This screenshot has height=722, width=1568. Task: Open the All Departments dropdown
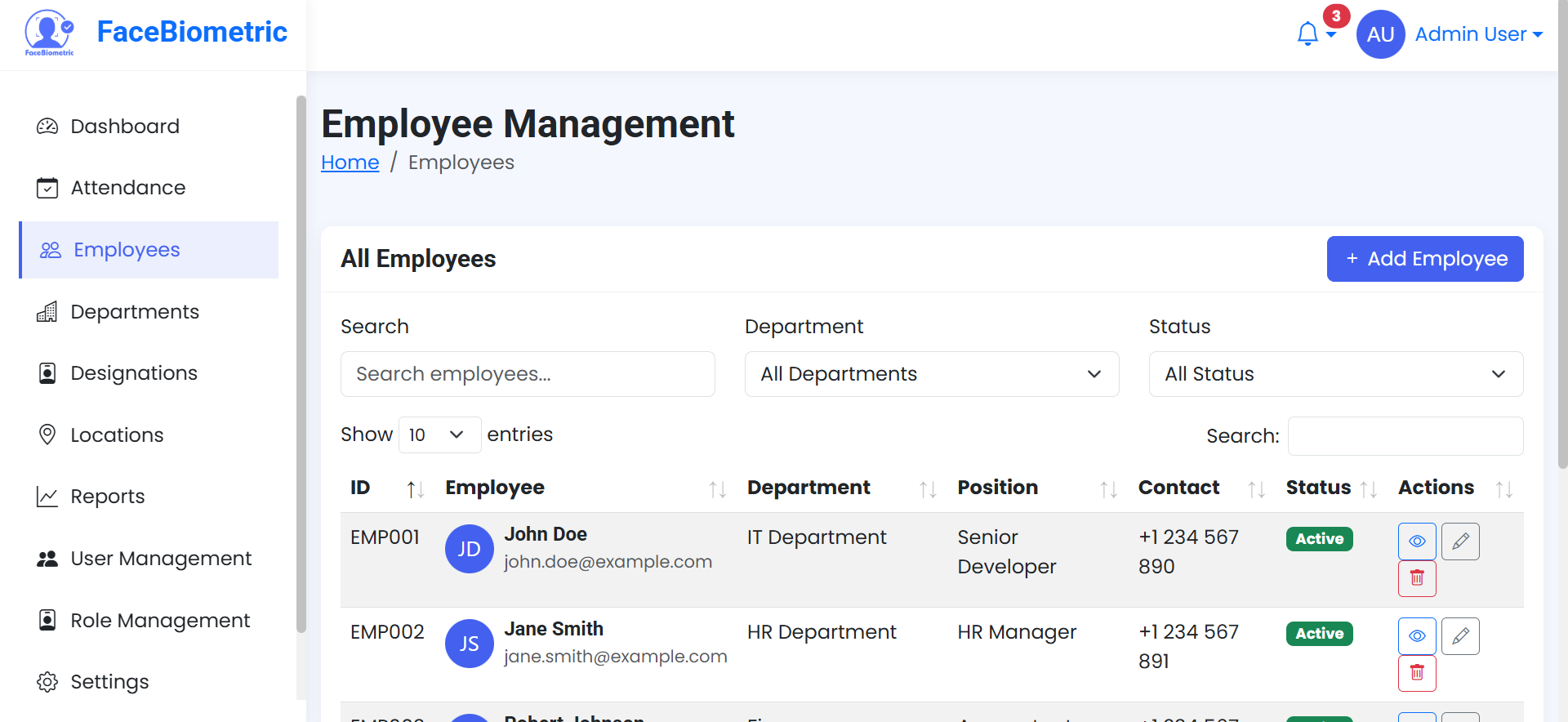point(932,374)
